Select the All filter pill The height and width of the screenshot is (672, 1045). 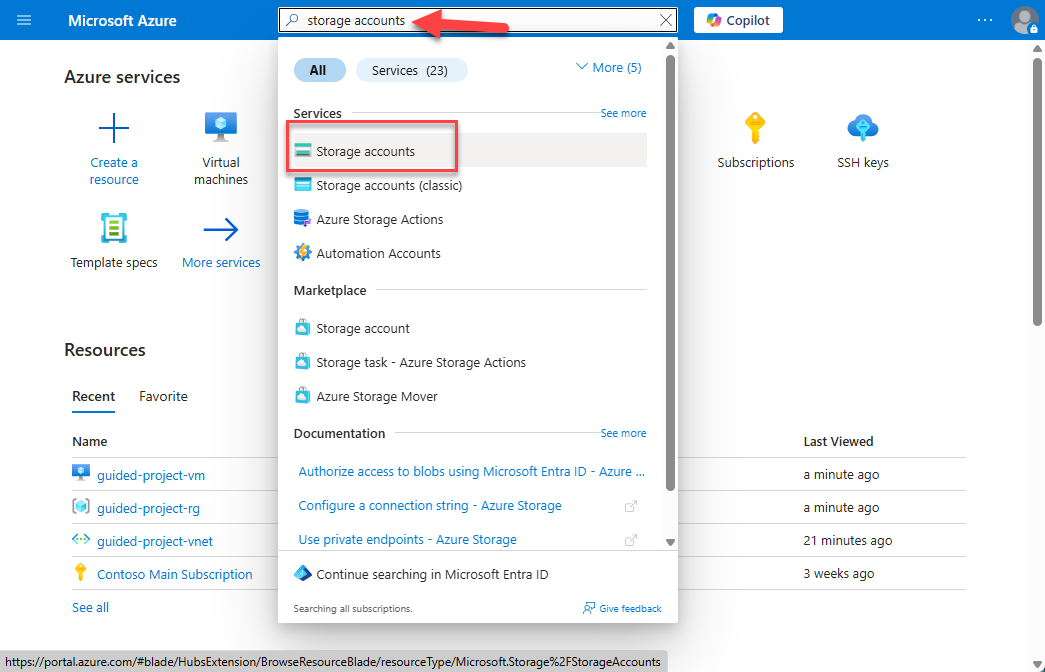click(x=319, y=70)
